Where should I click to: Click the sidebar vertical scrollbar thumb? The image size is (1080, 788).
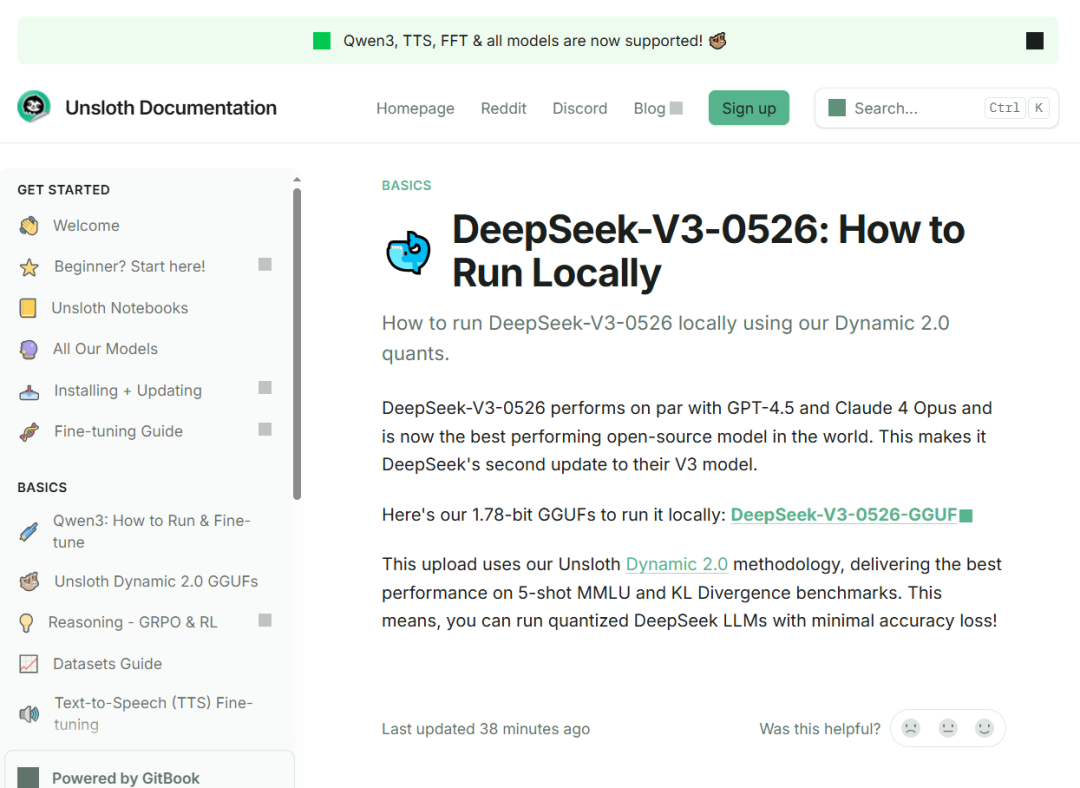click(x=297, y=344)
